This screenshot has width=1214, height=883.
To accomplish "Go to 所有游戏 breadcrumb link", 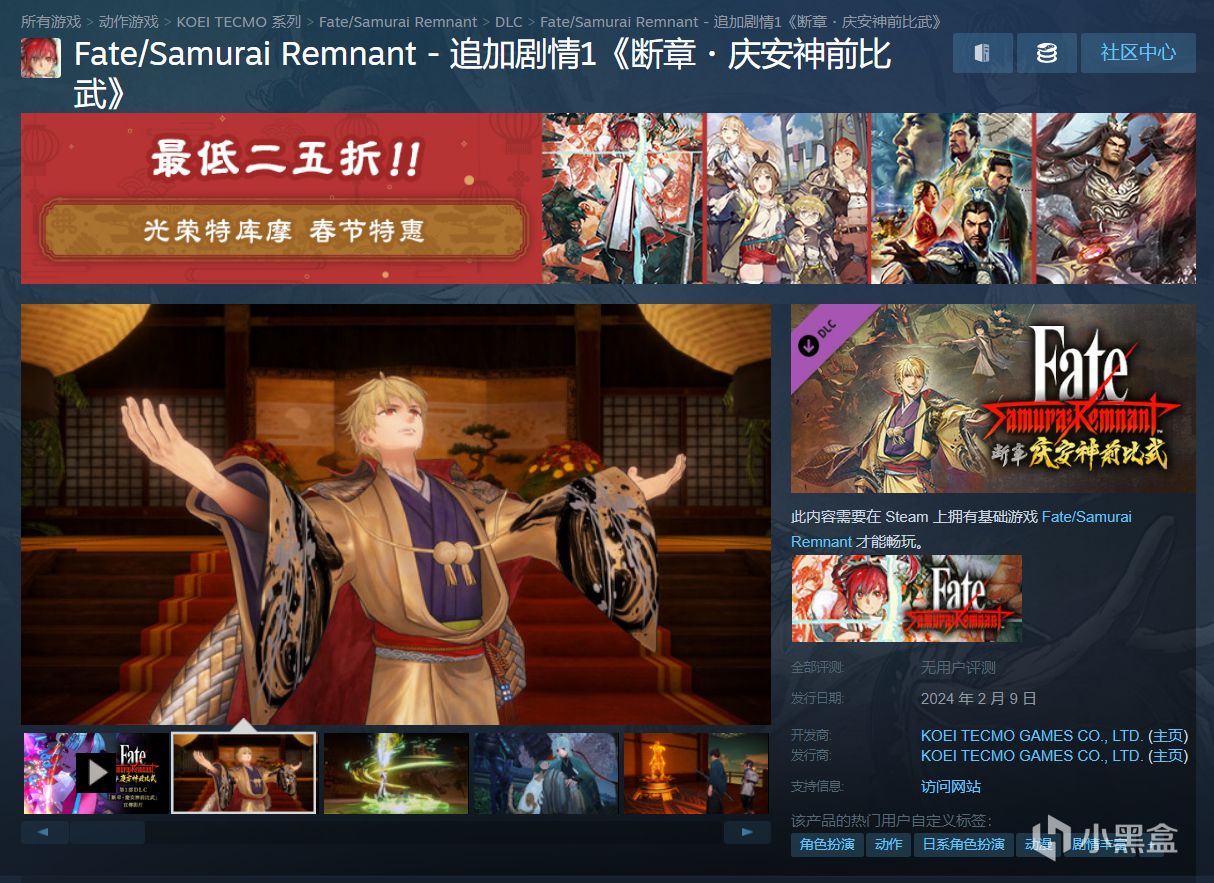I will point(51,21).
